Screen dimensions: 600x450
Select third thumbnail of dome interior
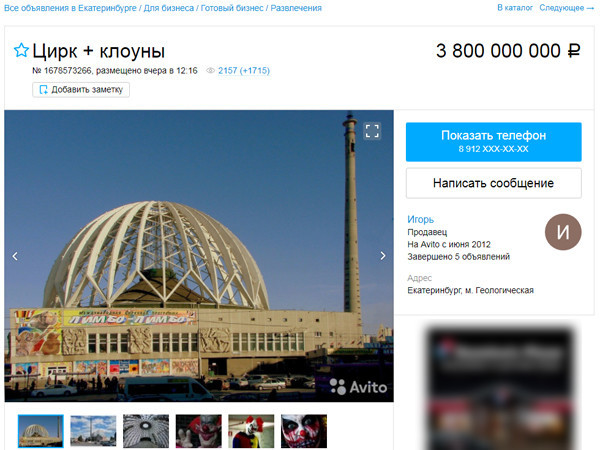pos(146,431)
